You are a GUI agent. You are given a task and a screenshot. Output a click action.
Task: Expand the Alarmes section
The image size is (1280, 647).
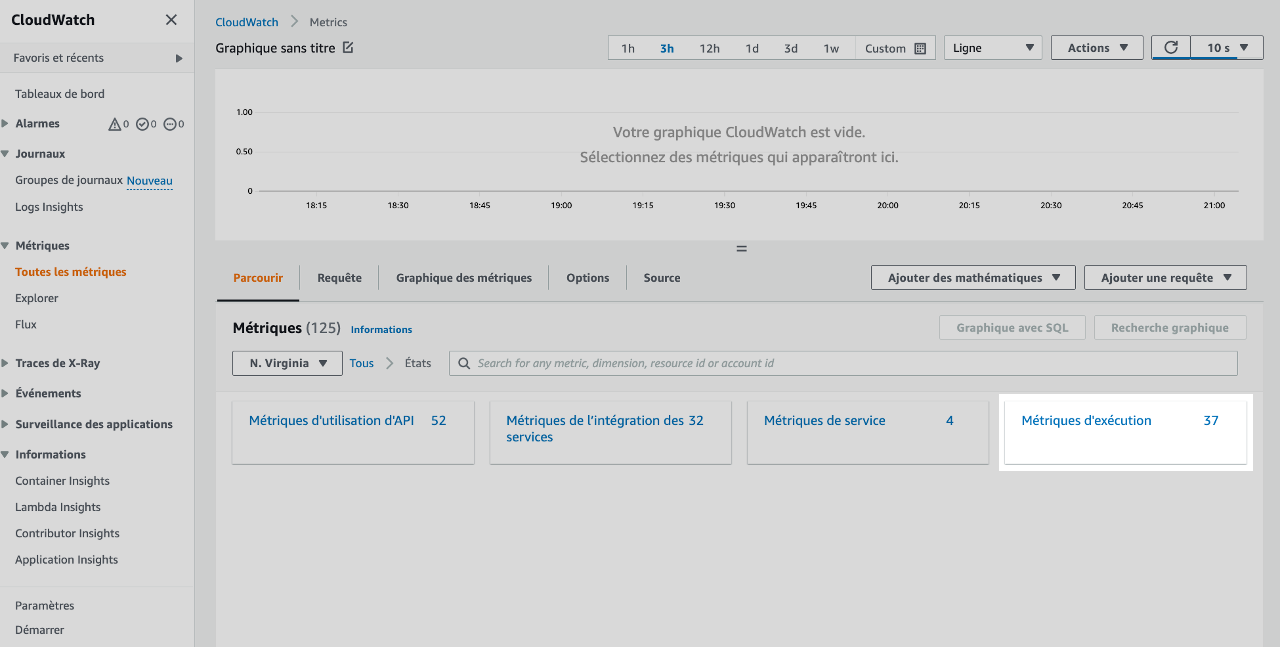point(6,124)
